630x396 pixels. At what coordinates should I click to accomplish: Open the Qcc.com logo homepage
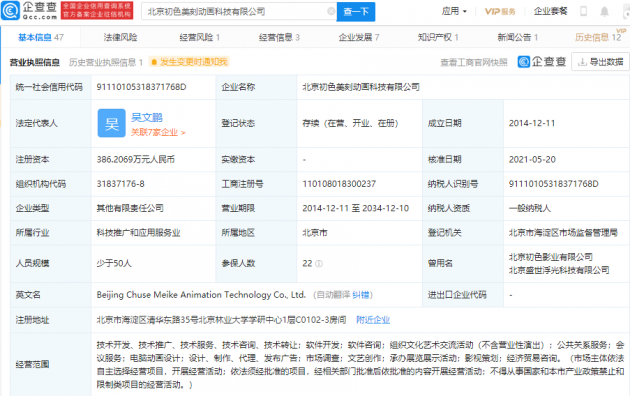click(29, 11)
